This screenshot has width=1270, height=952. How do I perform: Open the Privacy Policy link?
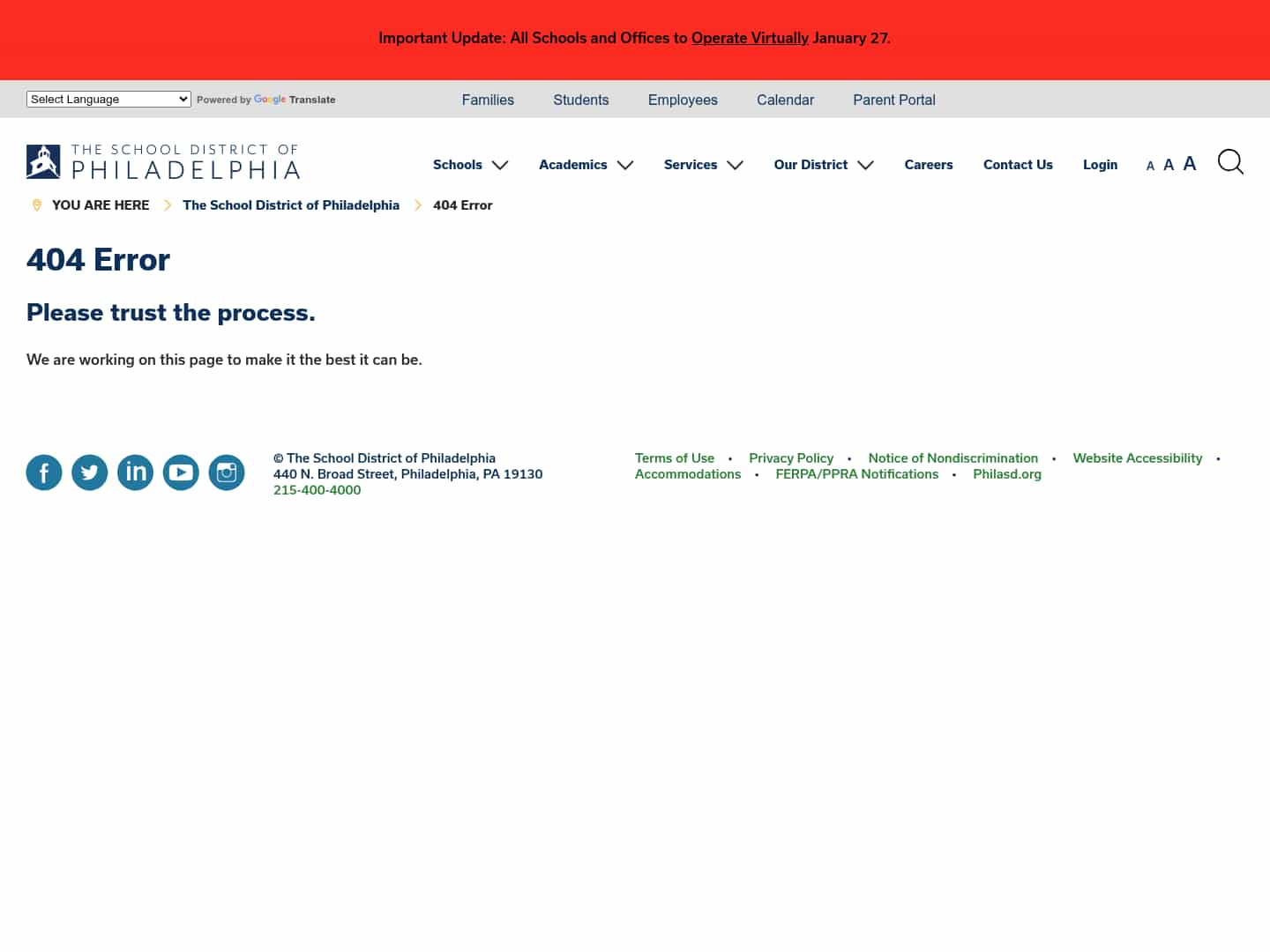790,457
